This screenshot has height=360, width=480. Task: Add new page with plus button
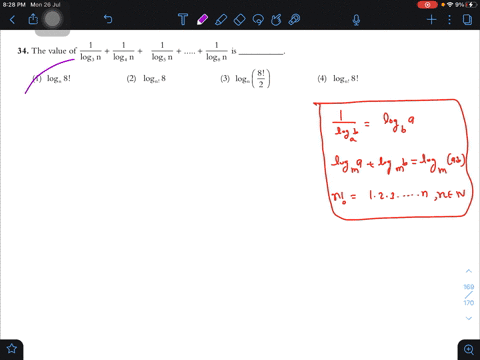tap(431, 20)
